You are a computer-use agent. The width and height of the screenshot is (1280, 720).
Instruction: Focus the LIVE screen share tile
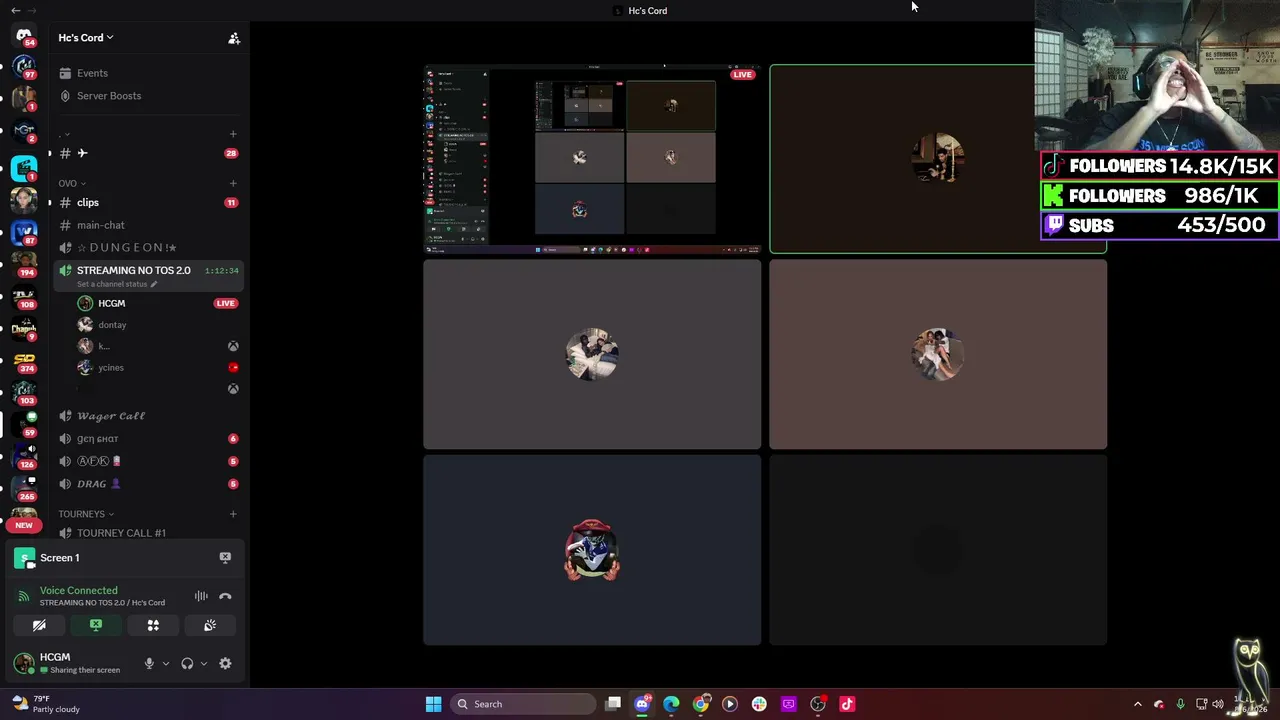pyautogui.click(x=592, y=159)
